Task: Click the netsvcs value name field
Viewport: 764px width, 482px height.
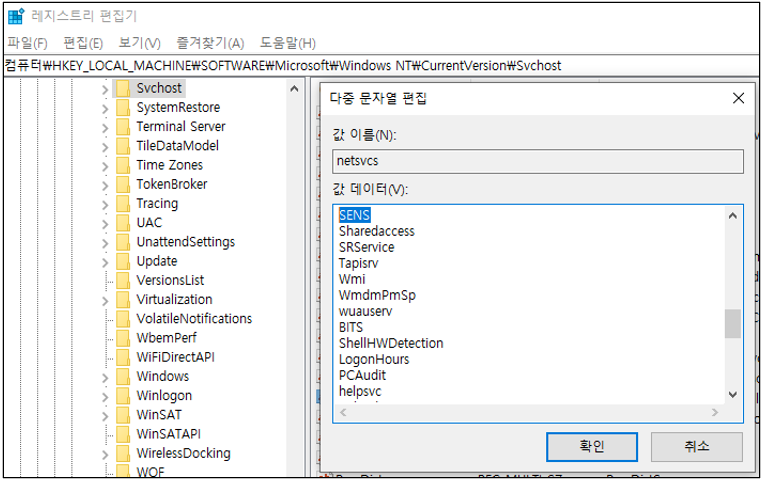Action: tap(538, 162)
